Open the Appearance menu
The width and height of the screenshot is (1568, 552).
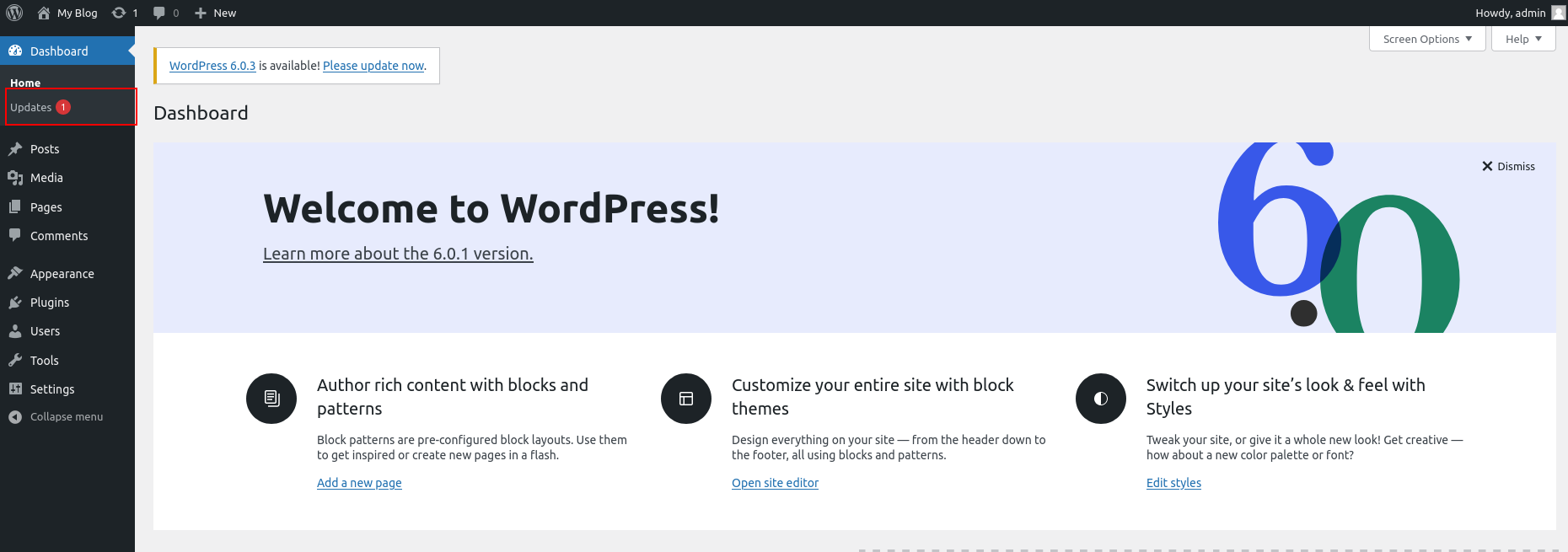[67, 273]
